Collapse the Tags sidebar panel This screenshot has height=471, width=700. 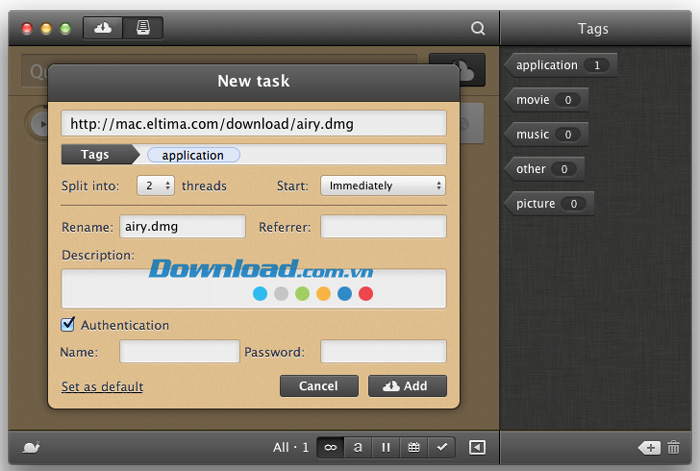[x=477, y=447]
